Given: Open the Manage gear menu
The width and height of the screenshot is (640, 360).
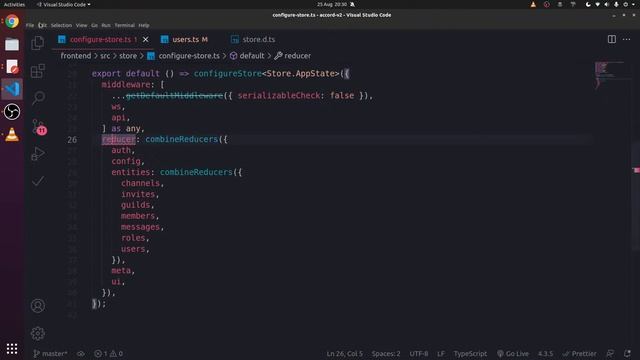Looking at the screenshot, I should point(38,333).
